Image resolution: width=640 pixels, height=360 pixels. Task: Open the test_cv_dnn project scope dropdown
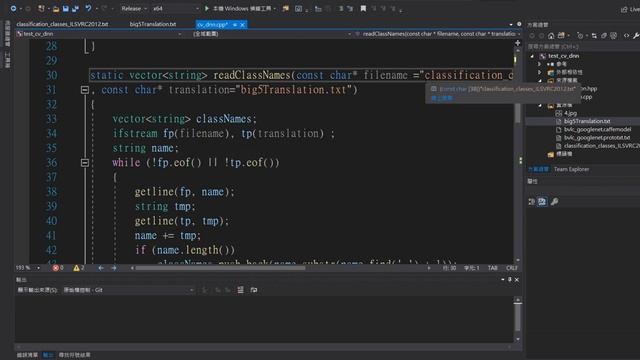pyautogui.click(x=99, y=34)
